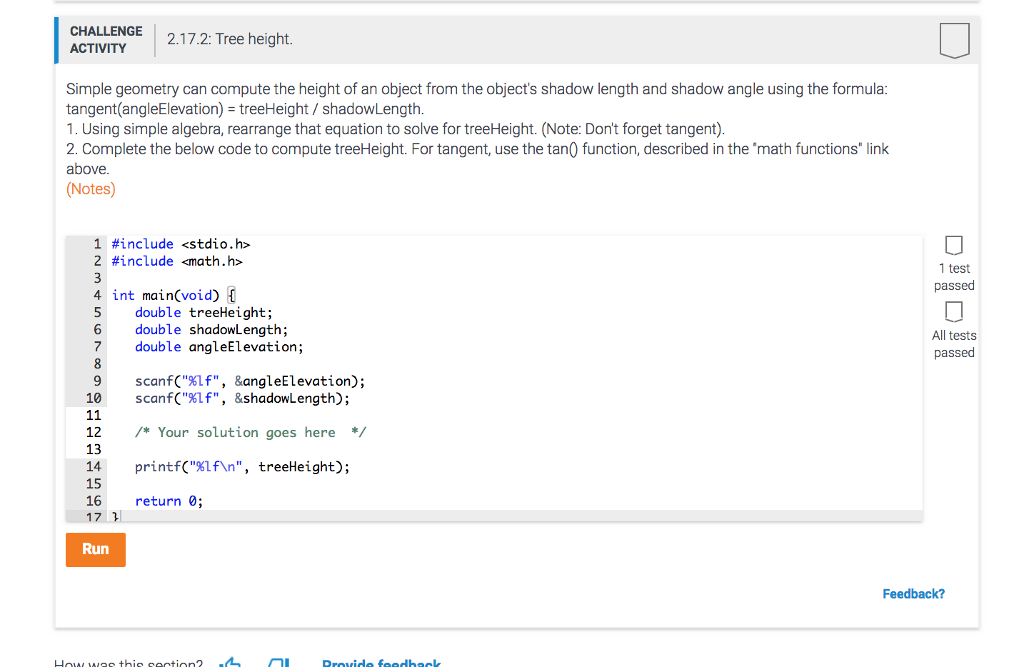Click the 'Your solution goes here' comment line
Viewport: 1024px width, 667px height.
251,432
